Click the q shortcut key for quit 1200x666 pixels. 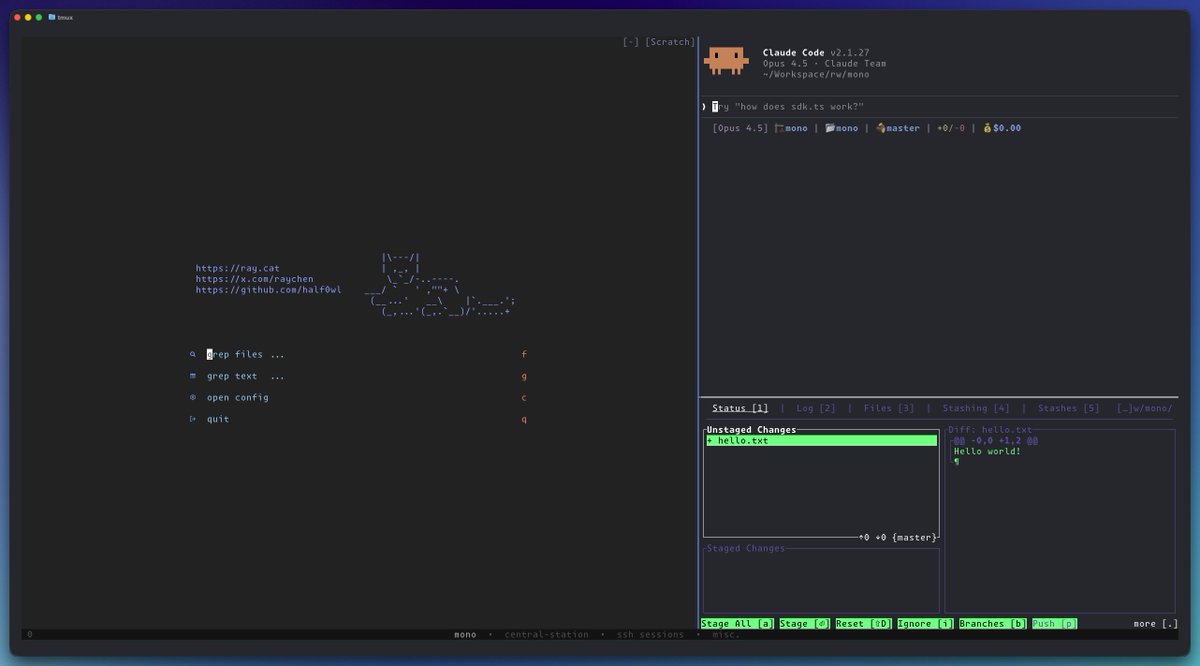coord(524,419)
